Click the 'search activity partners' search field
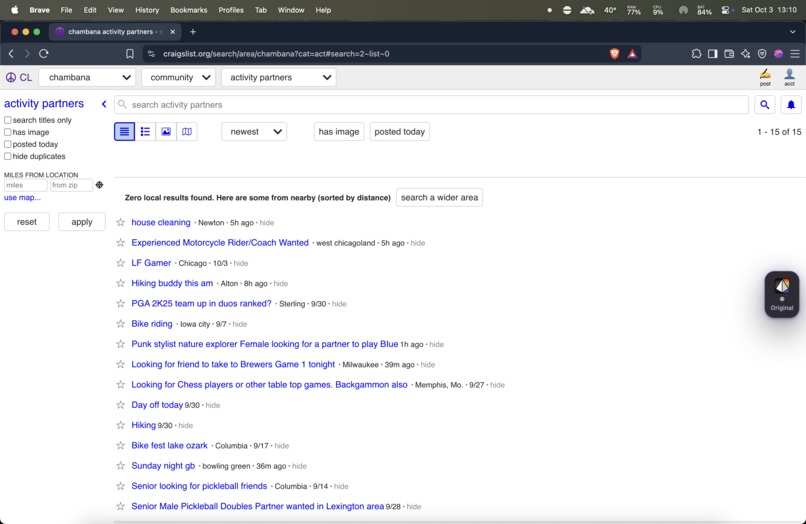This screenshot has width=806, height=524. click(431, 105)
